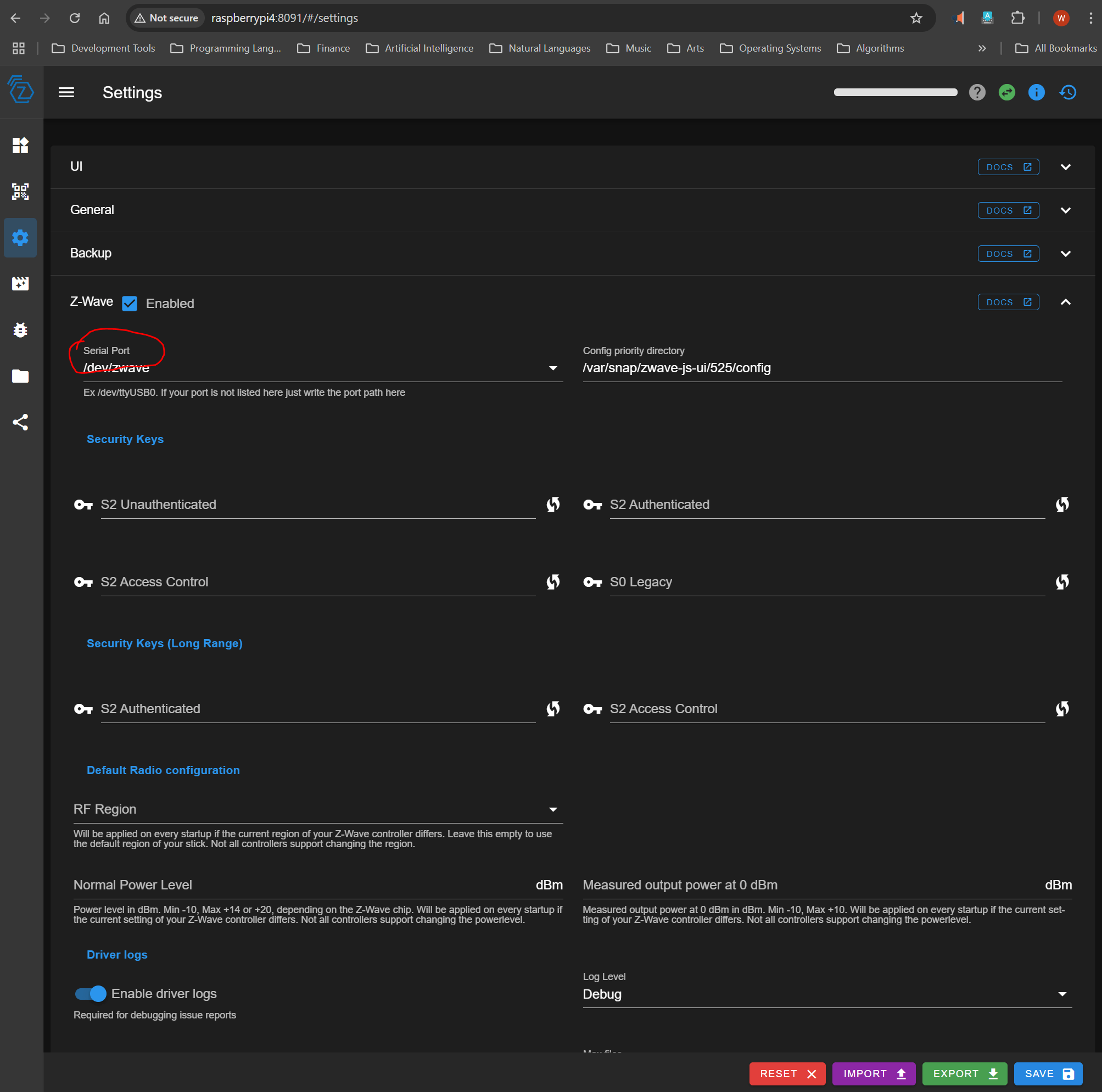Image resolution: width=1102 pixels, height=1092 pixels.
Task: Focus the Normal Power Level field
Action: point(318,885)
